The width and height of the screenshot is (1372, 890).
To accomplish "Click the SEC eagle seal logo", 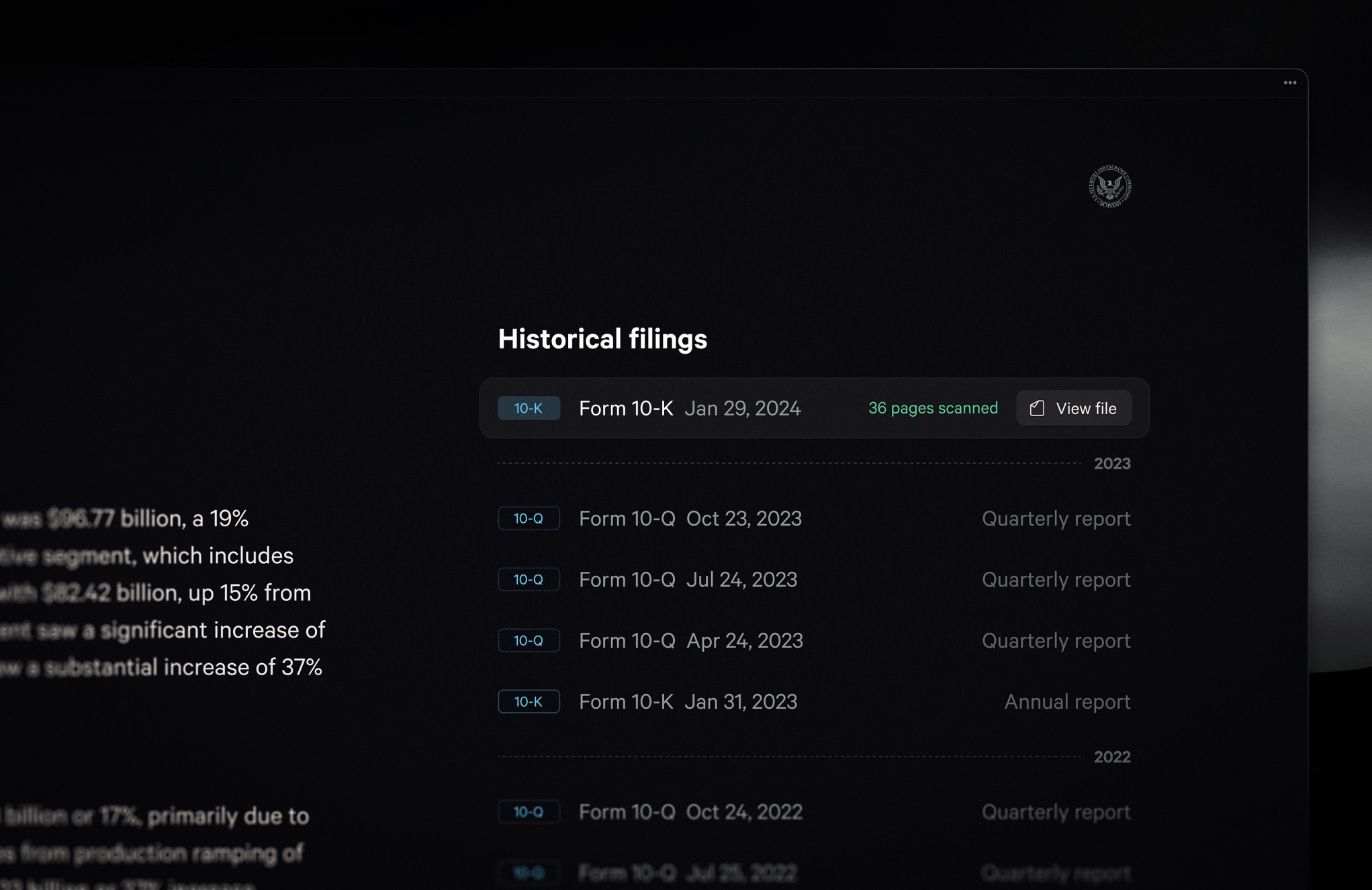I will (1109, 186).
